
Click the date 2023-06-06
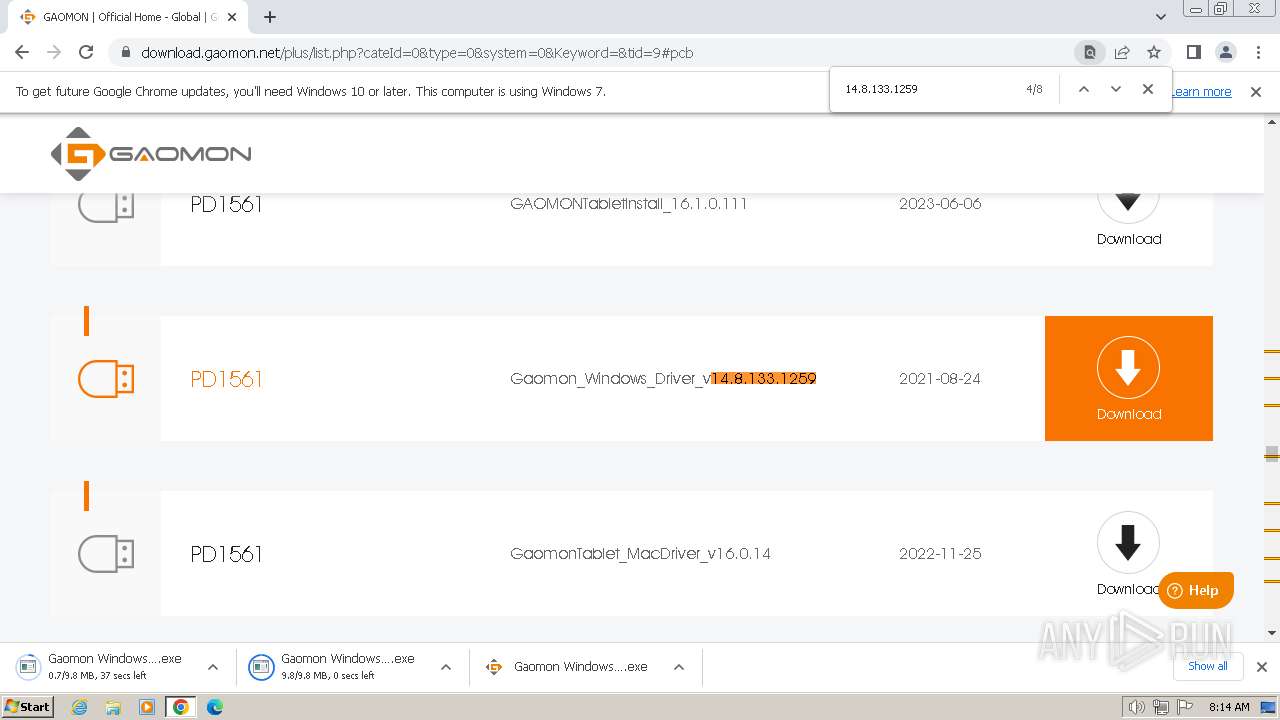click(x=940, y=204)
